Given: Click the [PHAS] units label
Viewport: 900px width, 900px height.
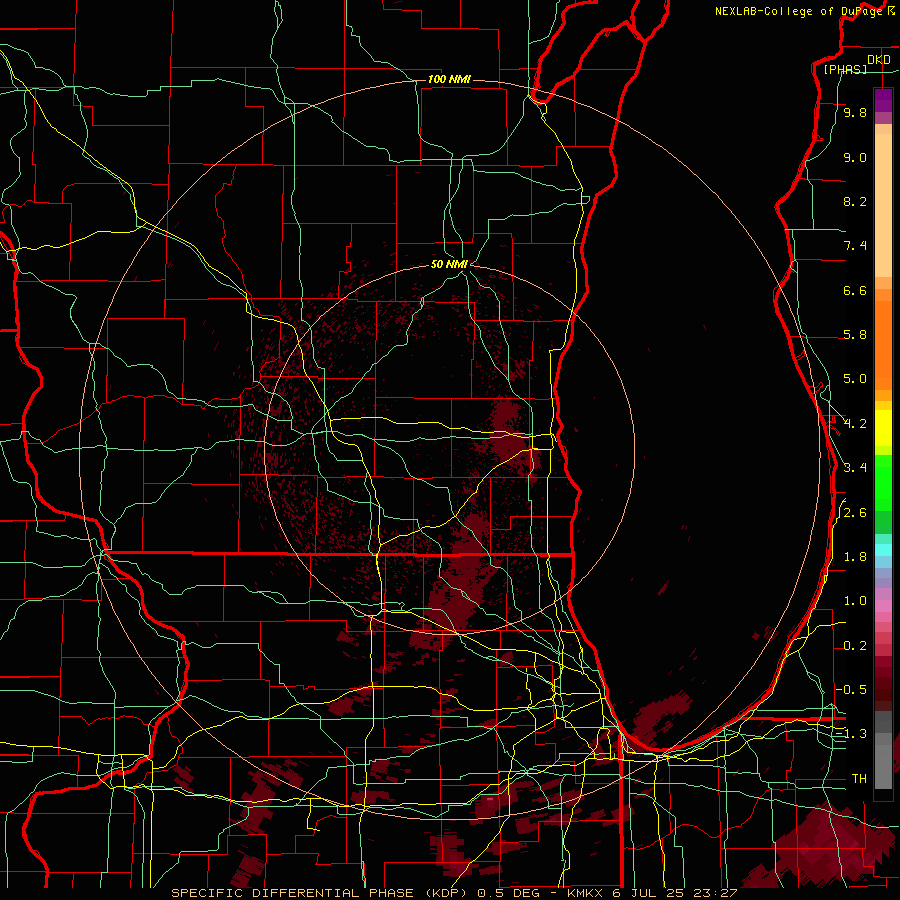Looking at the screenshot, I should pos(845,70).
